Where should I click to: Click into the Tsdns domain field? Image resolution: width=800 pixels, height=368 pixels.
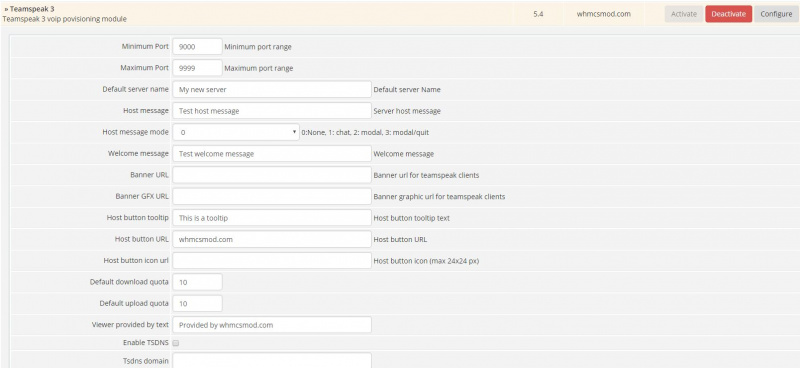tap(272, 360)
